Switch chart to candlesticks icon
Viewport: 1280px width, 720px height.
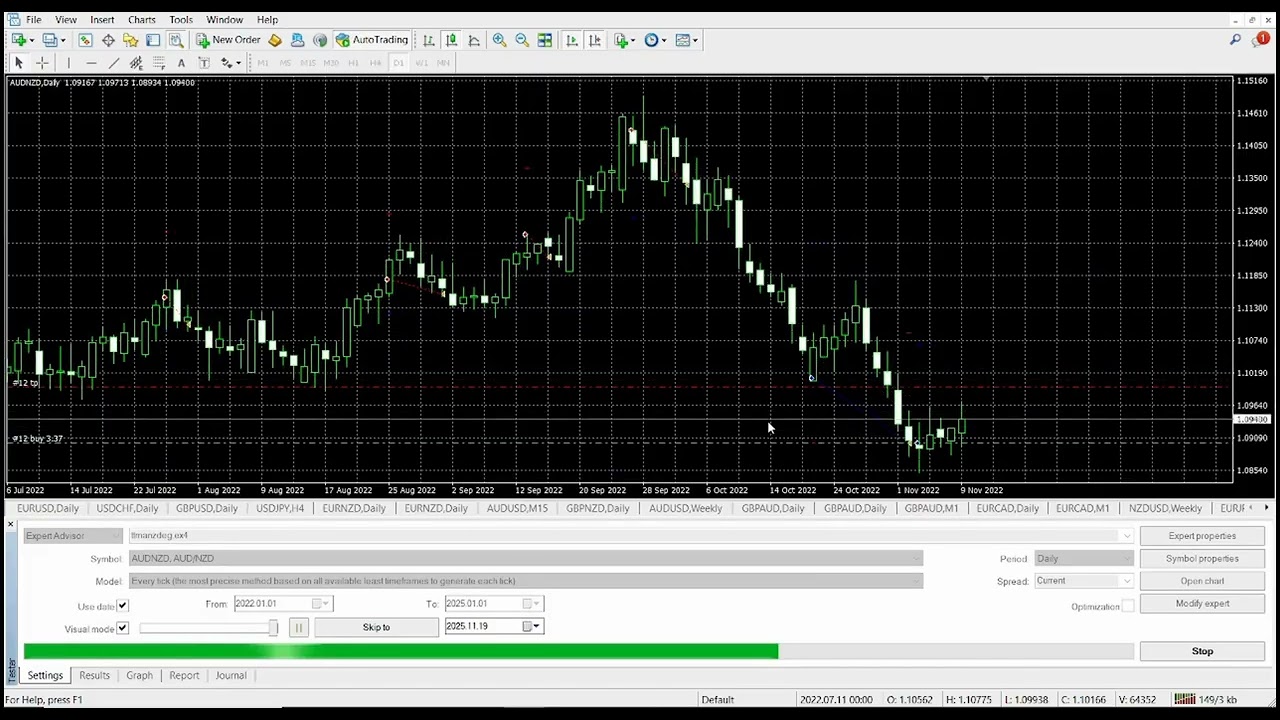[x=451, y=40]
